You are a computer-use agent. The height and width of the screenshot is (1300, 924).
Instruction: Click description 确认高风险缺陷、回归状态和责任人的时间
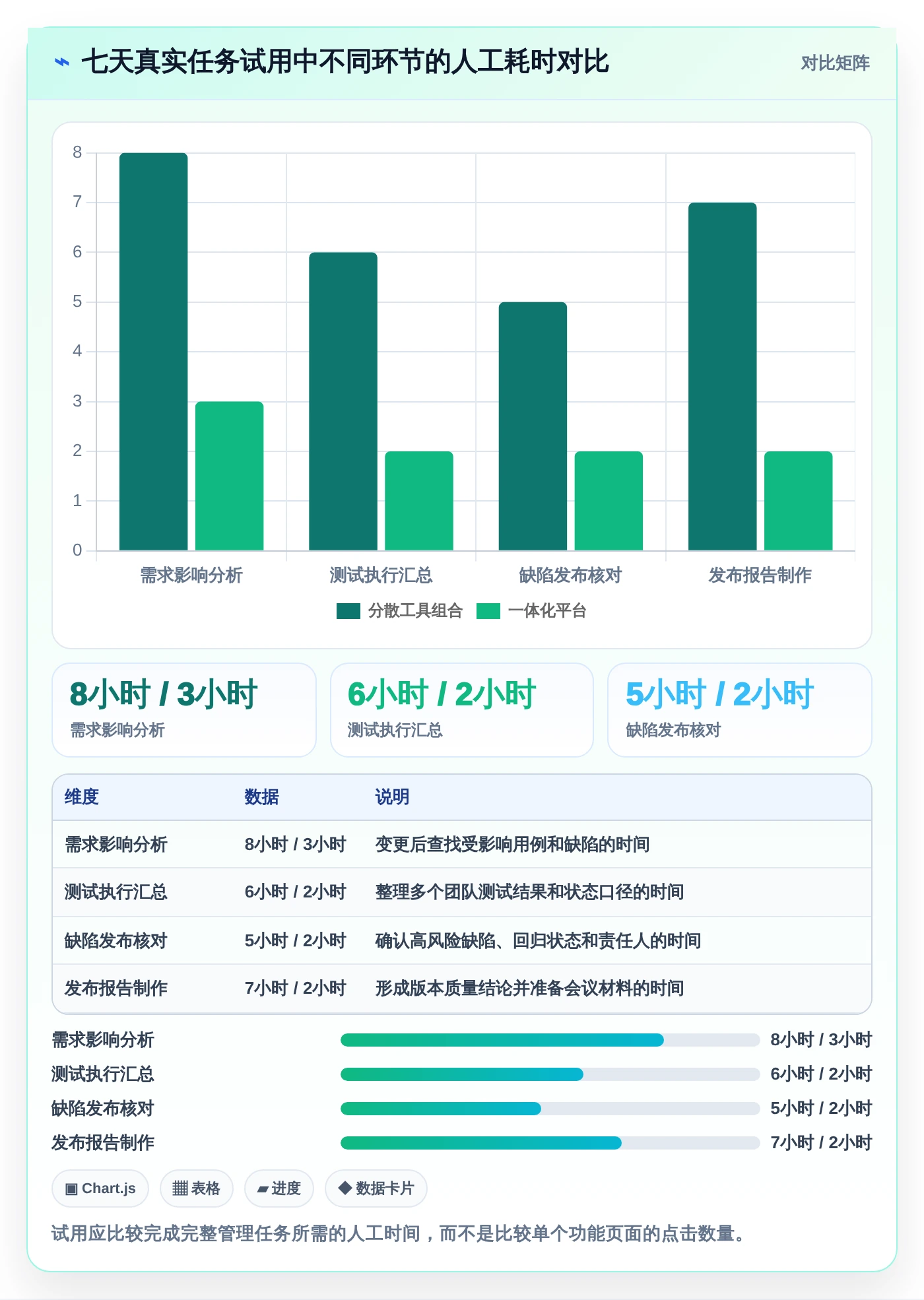(539, 941)
